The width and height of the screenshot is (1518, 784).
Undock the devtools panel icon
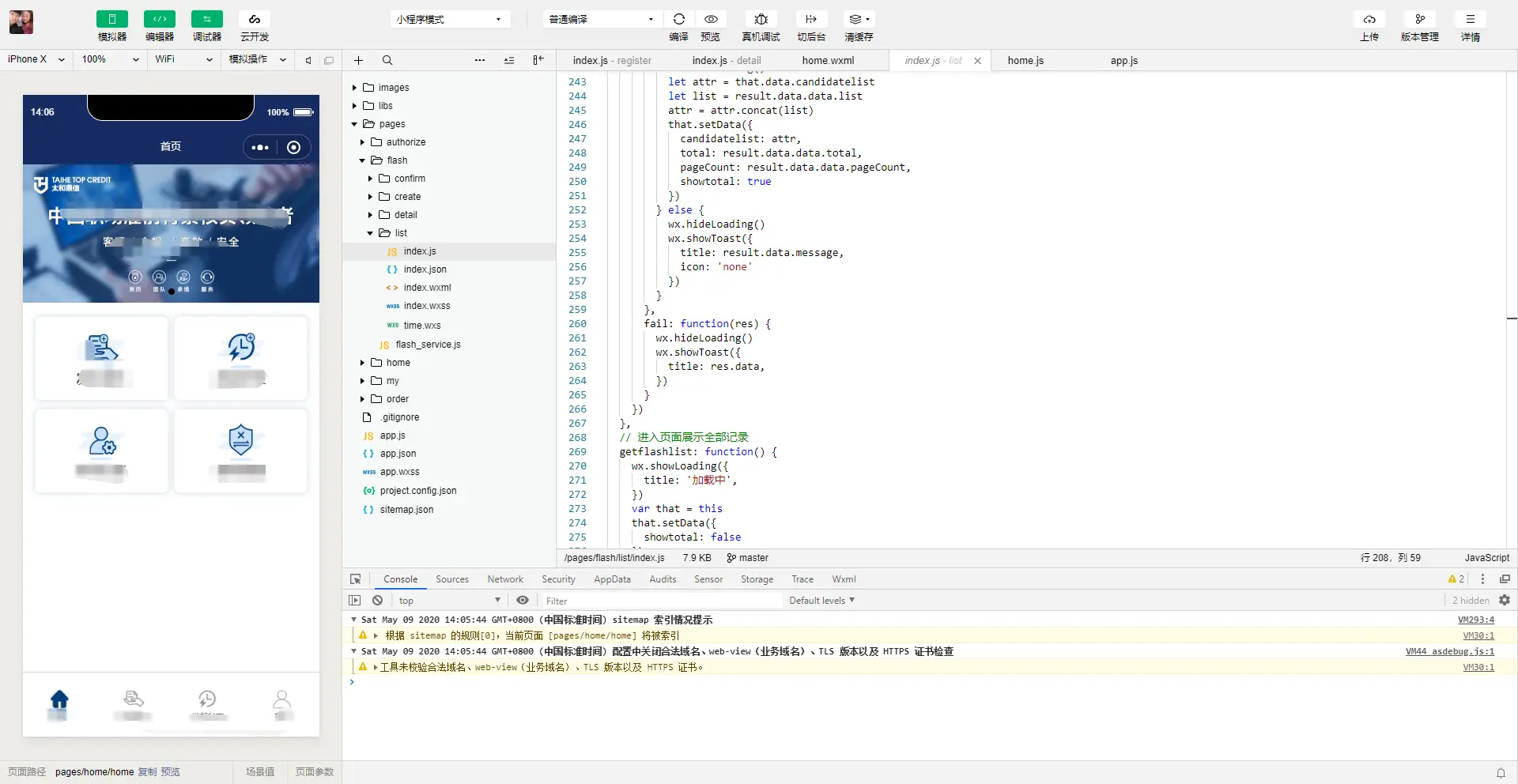(1505, 579)
